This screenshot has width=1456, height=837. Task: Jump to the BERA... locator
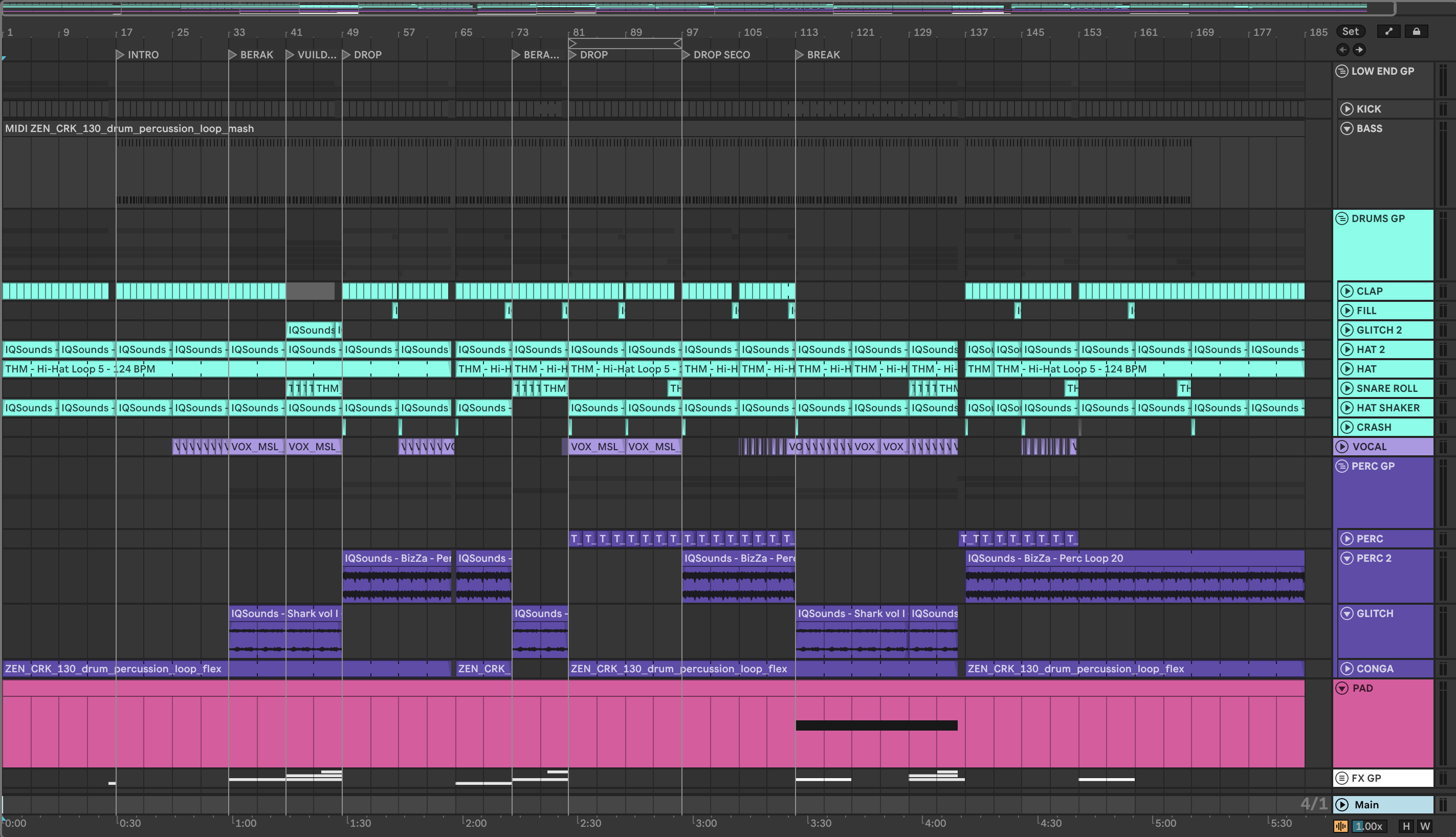536,55
